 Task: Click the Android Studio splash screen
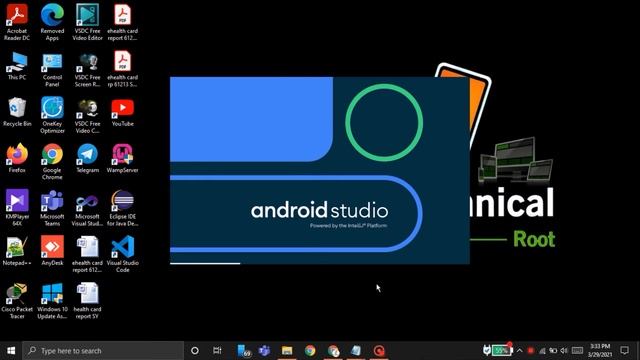(x=320, y=170)
